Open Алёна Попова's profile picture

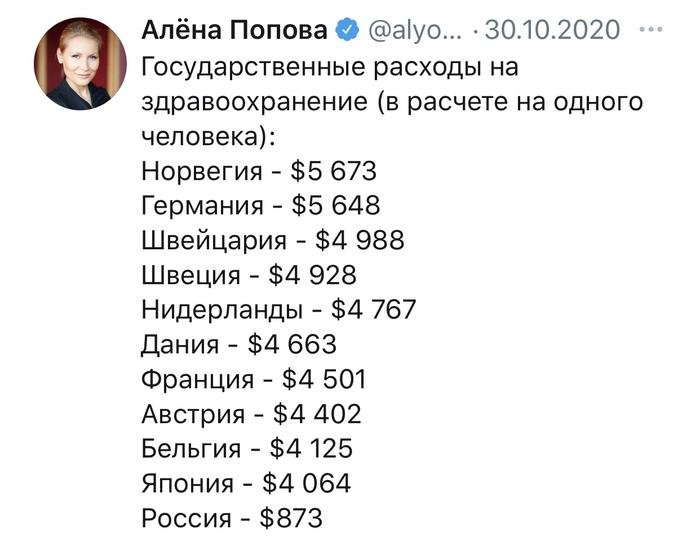tap(80, 63)
